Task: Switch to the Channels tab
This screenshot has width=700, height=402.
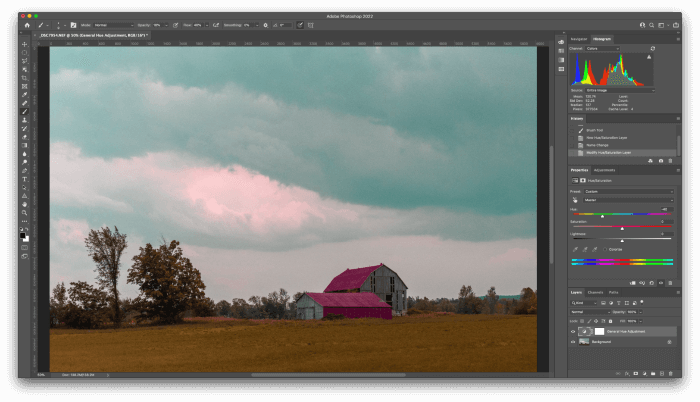Action: pos(595,292)
